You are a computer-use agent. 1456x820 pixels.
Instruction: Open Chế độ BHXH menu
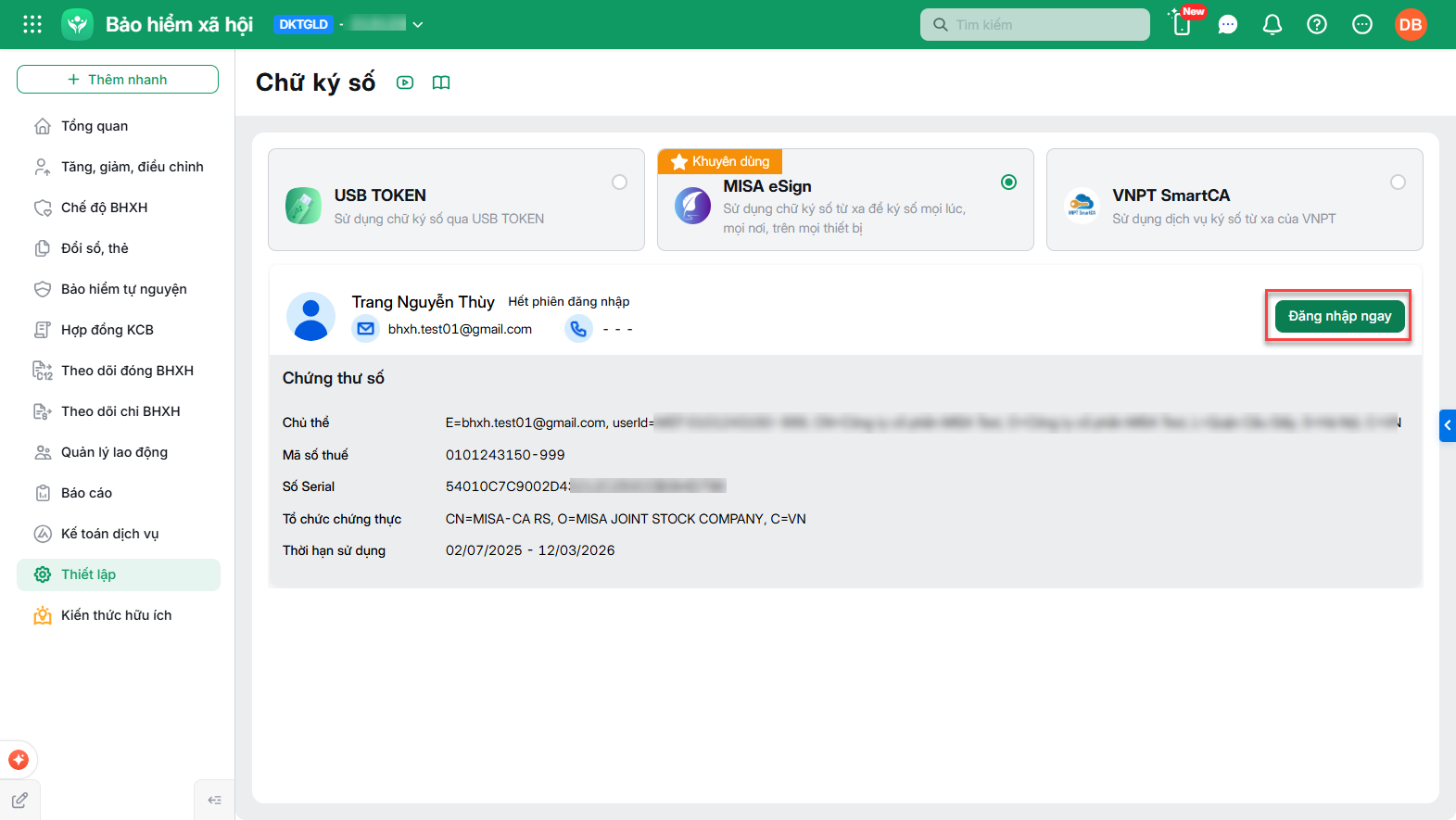click(119, 208)
